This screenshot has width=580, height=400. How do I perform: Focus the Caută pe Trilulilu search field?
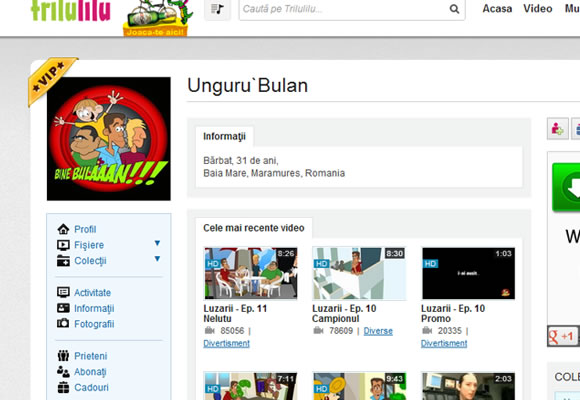(352, 9)
